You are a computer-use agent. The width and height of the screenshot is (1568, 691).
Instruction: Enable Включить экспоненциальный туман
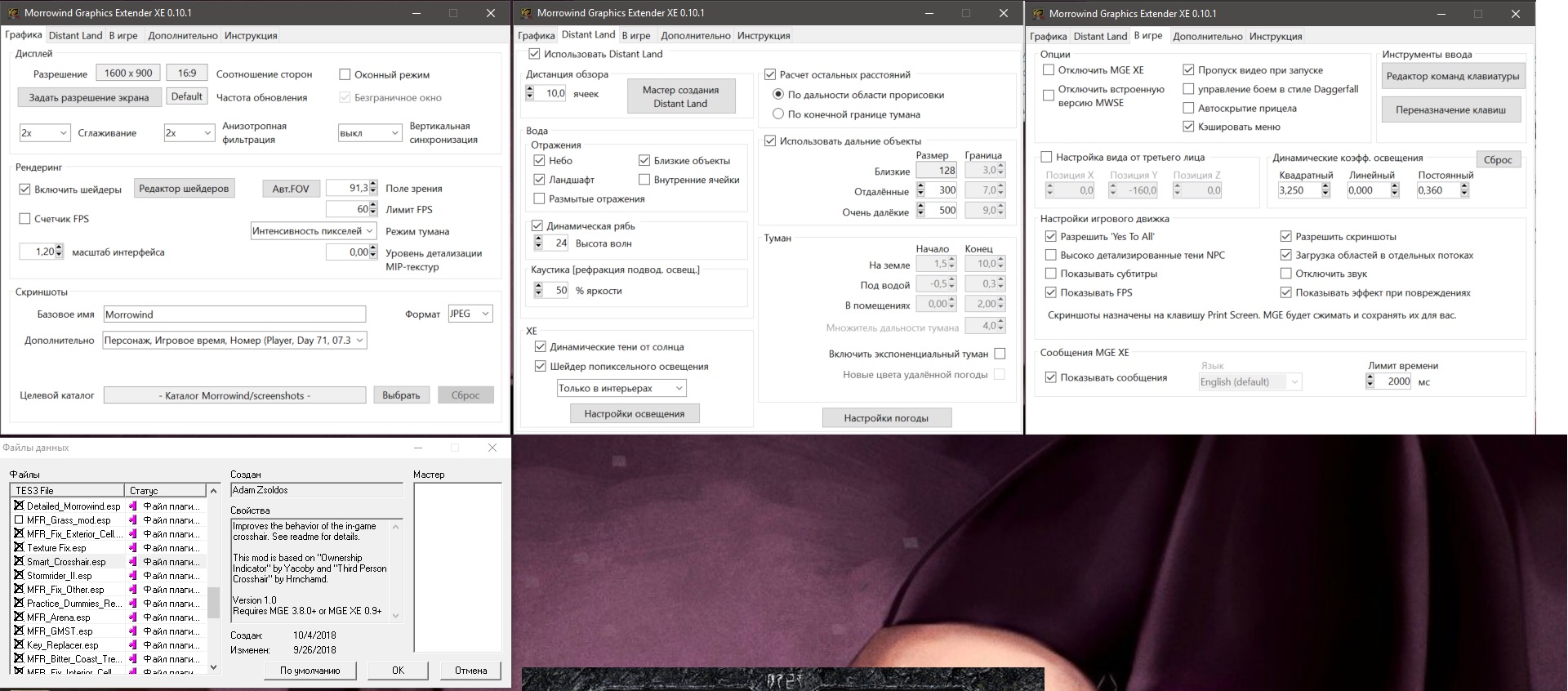point(1000,354)
